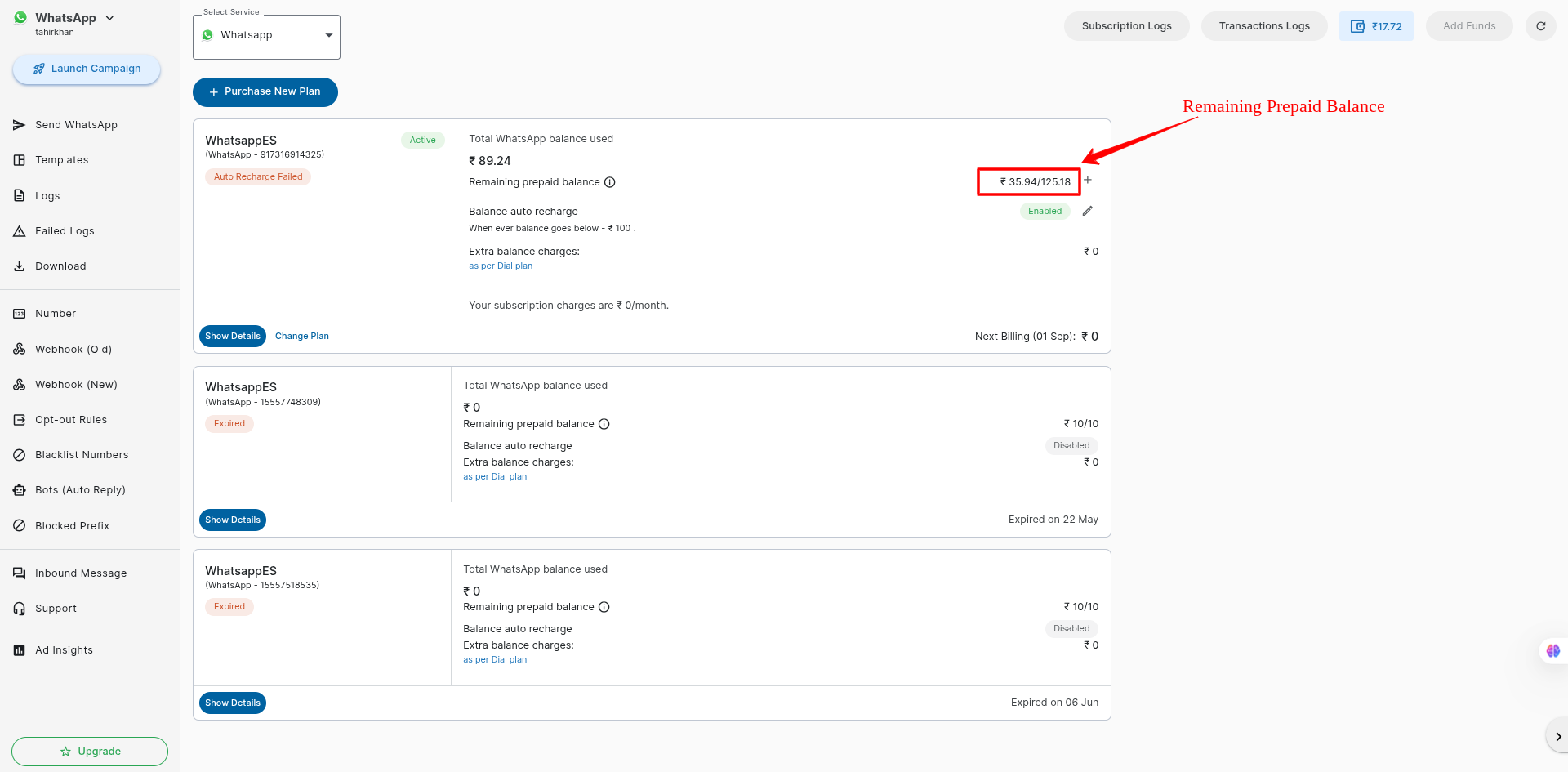Viewport: 1568px width, 772px height.
Task: Click the '₹ 89.24' total balance used
Action: click(490, 161)
